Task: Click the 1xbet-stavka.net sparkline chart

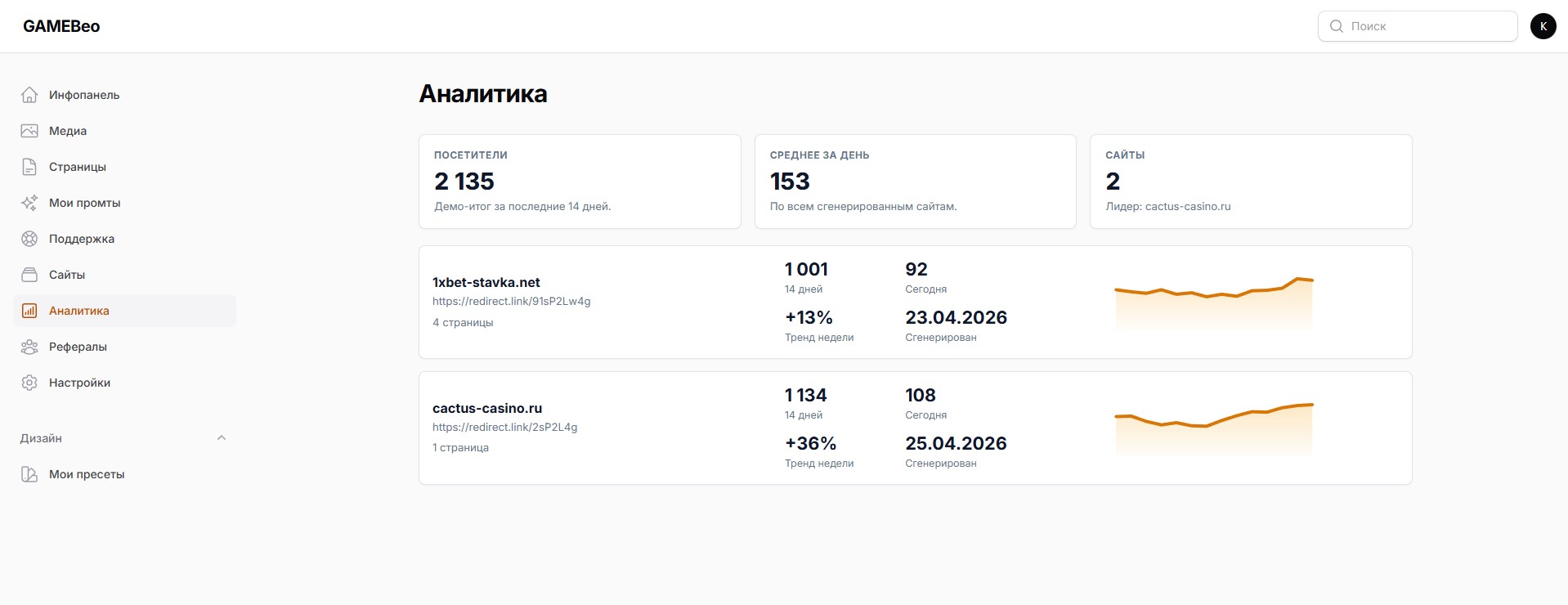Action: tap(1214, 303)
